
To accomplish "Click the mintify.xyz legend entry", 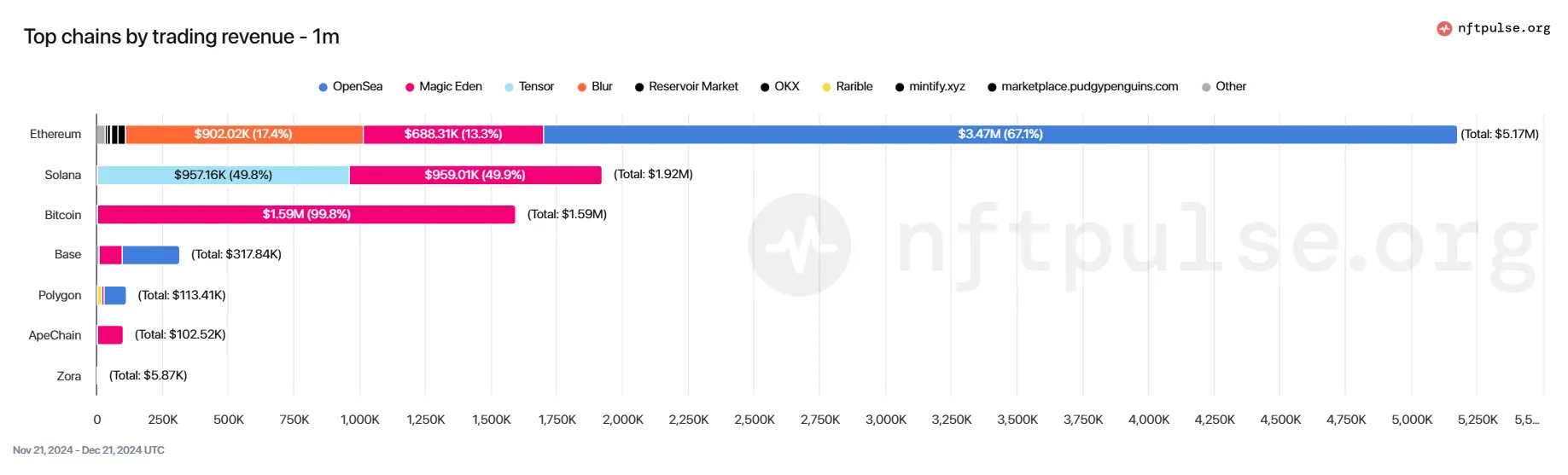I will click(930, 87).
